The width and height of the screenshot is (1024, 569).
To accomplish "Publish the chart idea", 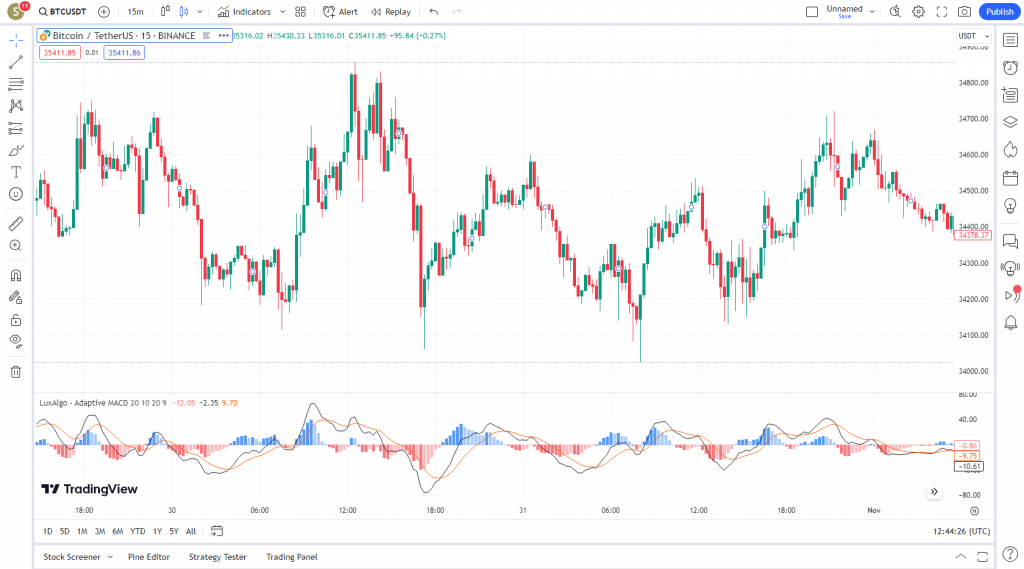I will pyautogui.click(x=999, y=12).
